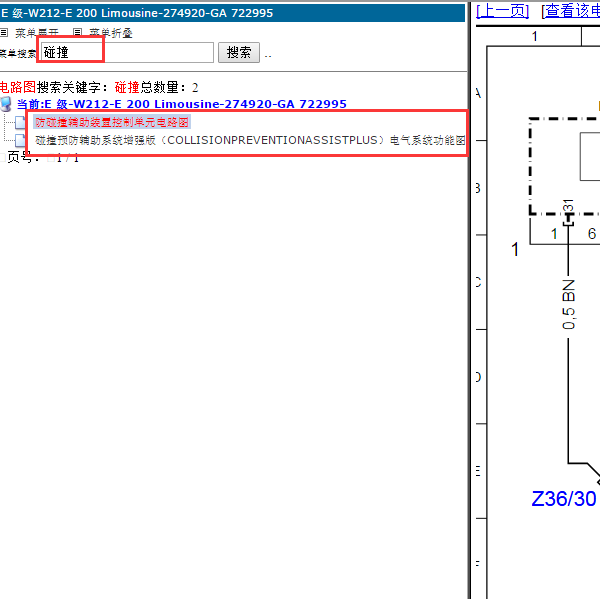Click the menu search input field containing 碰撞
The image size is (600, 599).
[x=127, y=52]
